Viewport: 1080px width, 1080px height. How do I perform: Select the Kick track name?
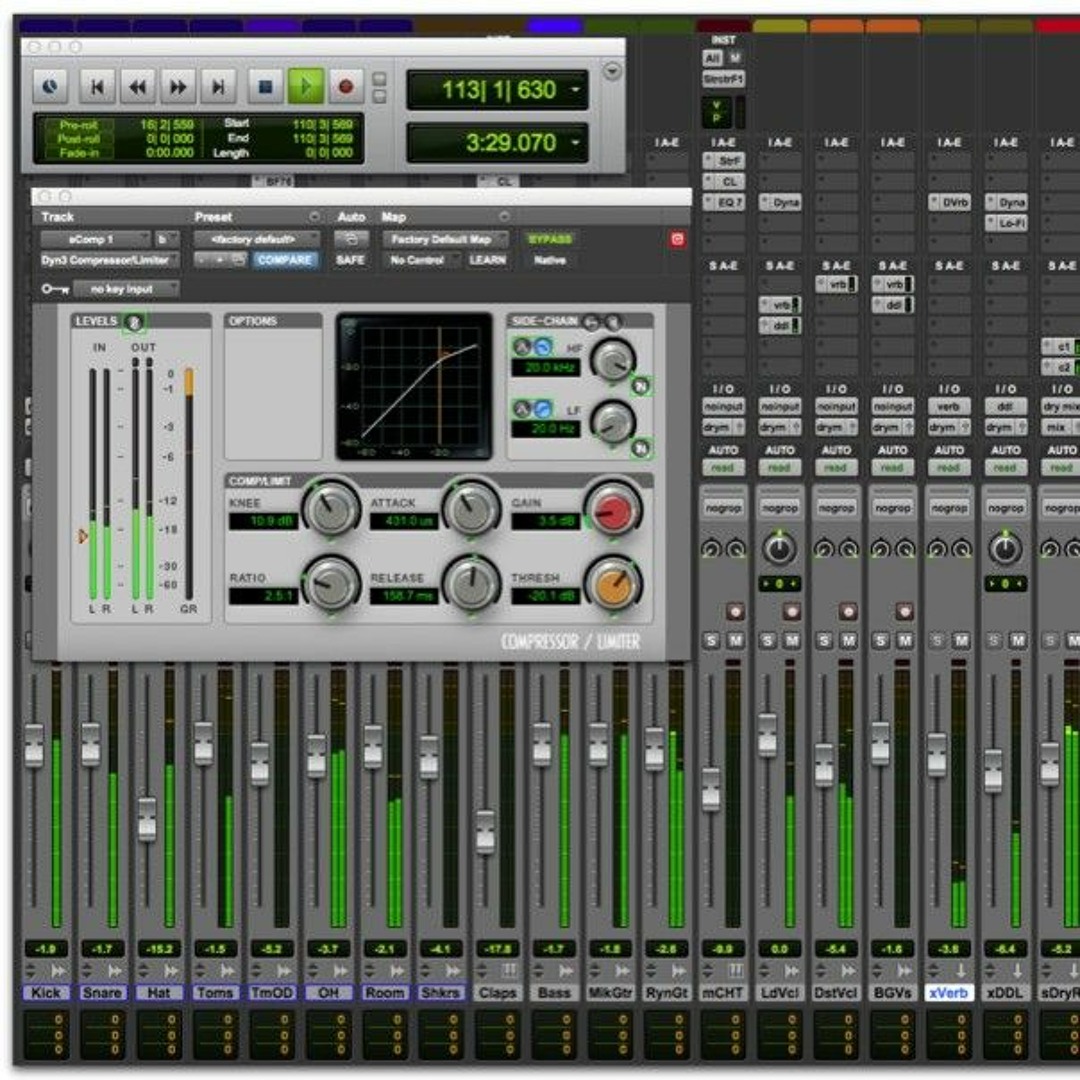point(46,993)
